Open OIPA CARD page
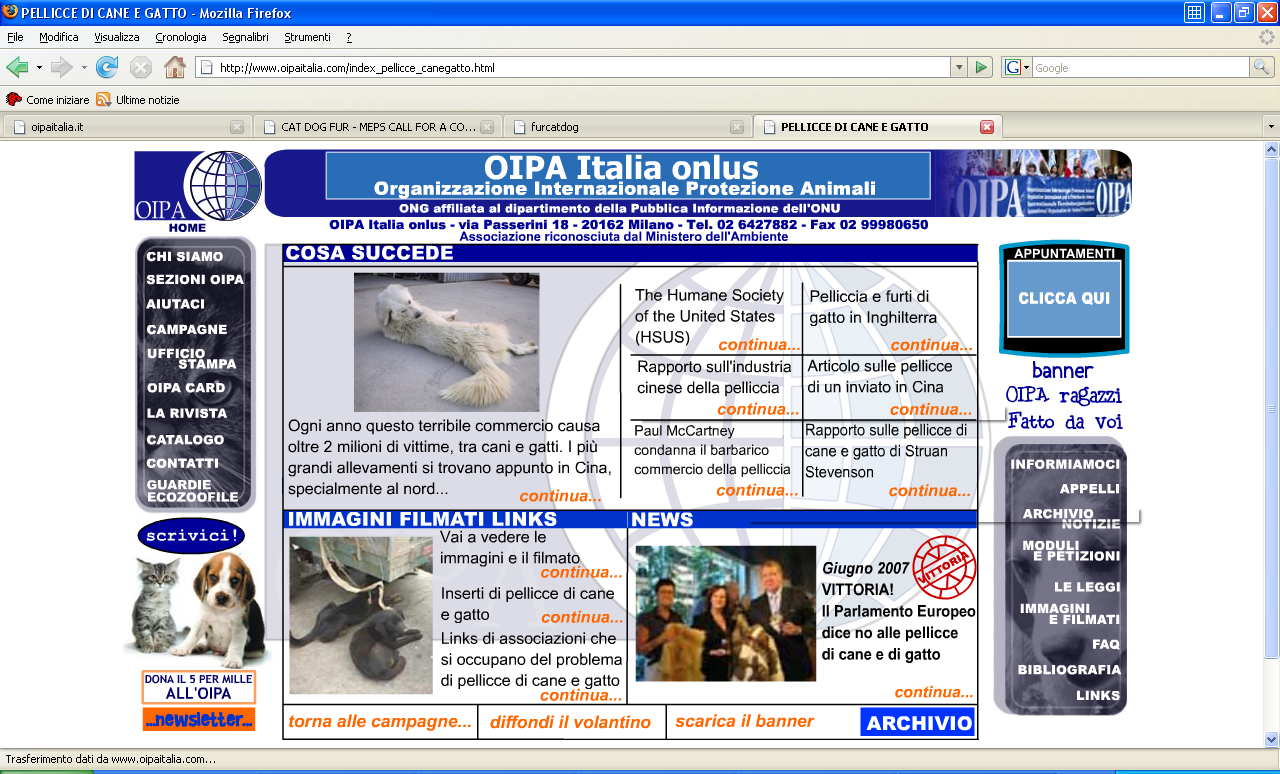Screen dimensions: 1280x774 (x=186, y=388)
